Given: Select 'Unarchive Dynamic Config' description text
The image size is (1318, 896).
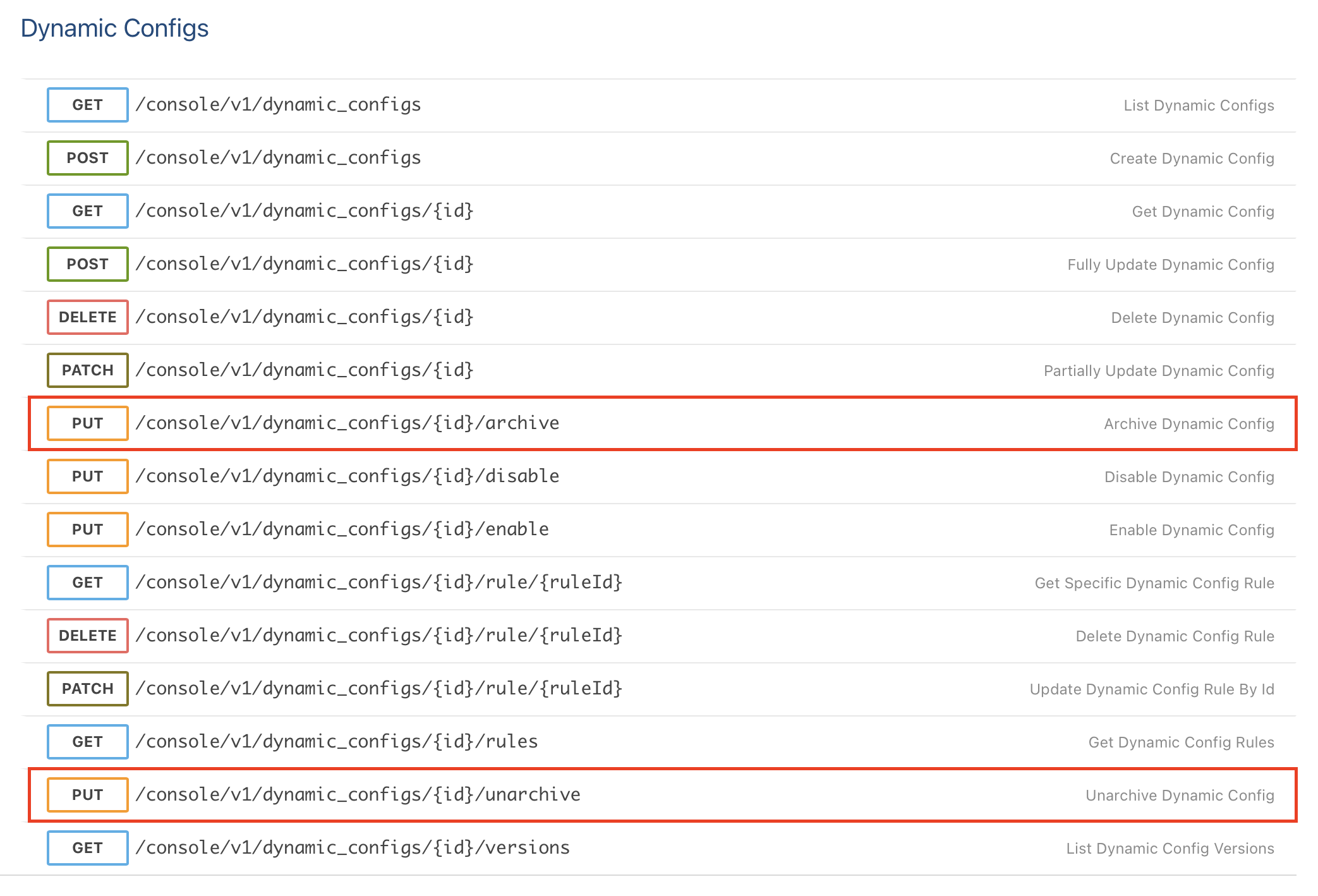Looking at the screenshot, I should pos(1180,796).
